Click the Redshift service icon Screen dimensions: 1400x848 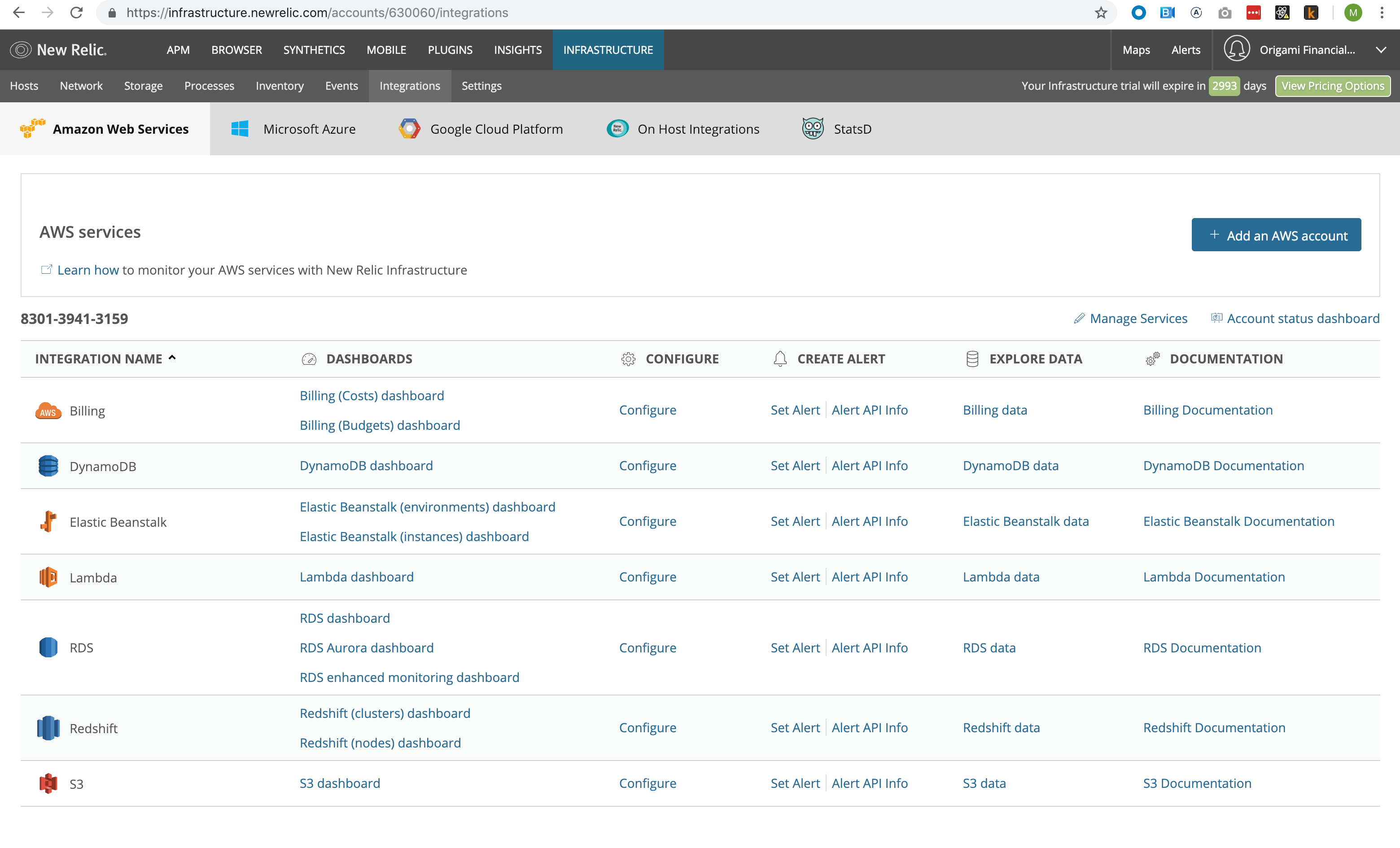48,728
